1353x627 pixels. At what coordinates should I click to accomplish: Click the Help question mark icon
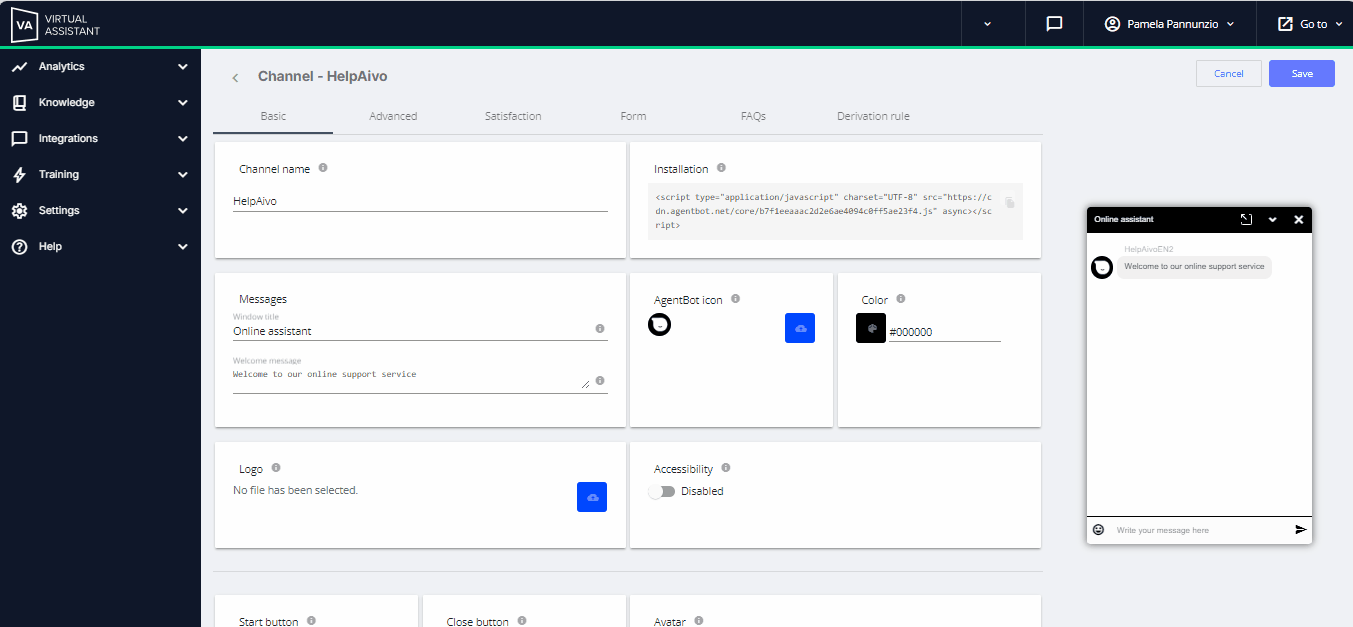19,247
